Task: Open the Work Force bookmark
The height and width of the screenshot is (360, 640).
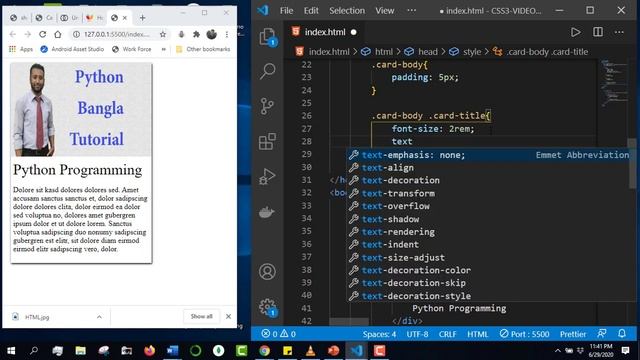Action: click(132, 49)
